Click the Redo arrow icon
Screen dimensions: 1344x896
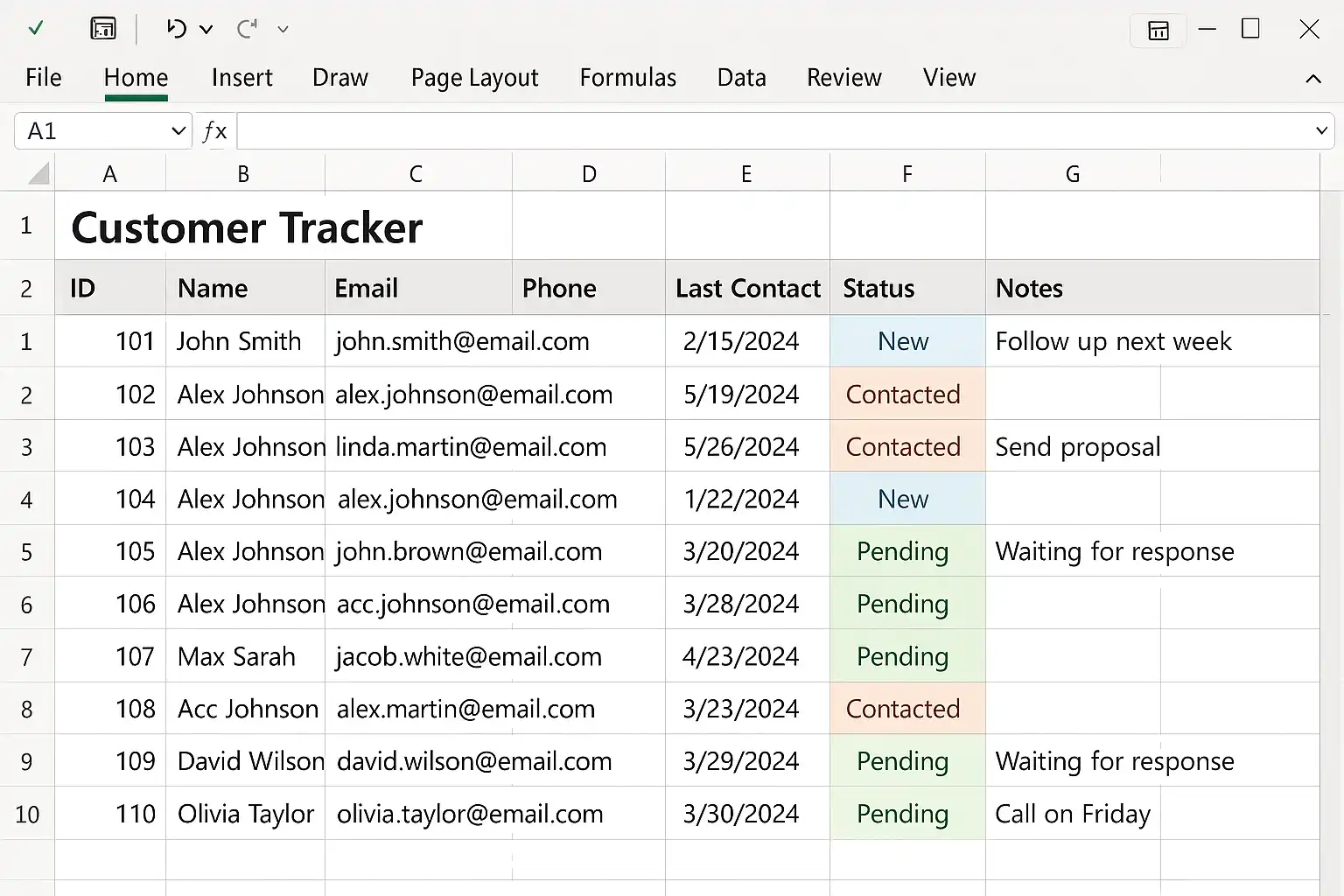pyautogui.click(x=247, y=29)
